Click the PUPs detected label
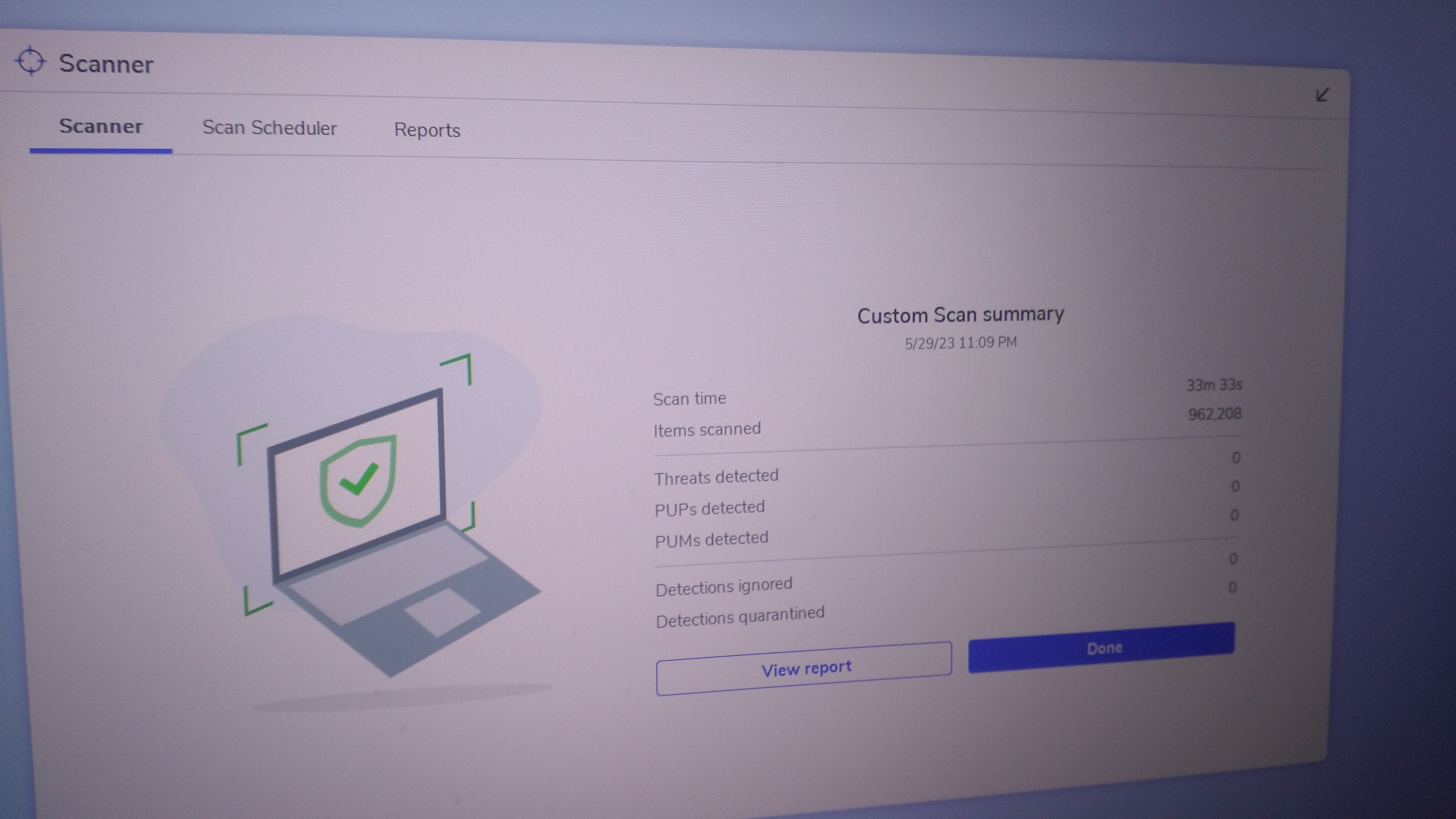The width and height of the screenshot is (1456, 819). pos(709,508)
